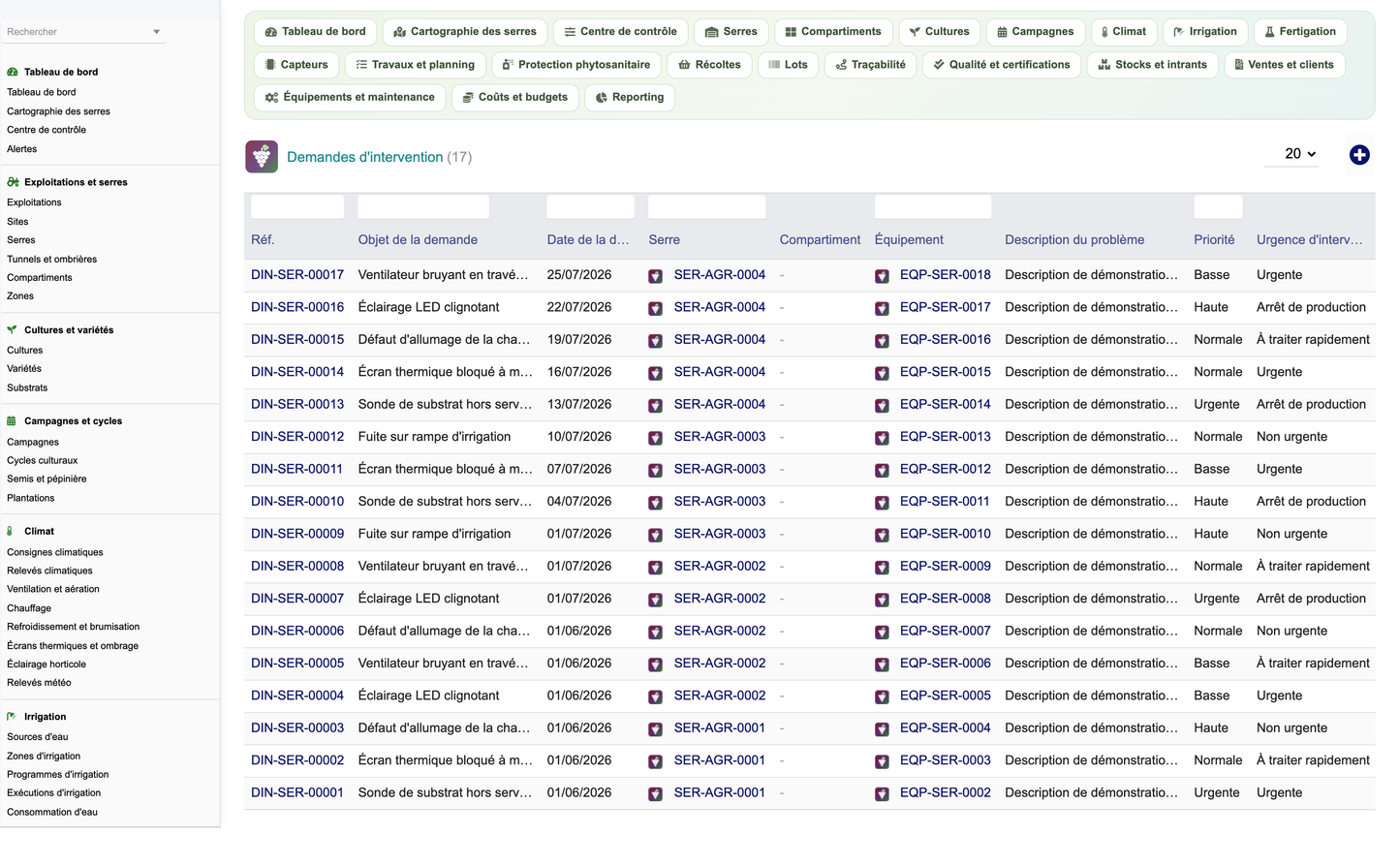1400x866 pixels.
Task: Open Programmes d'irrigation in sidebar
Action: [58, 775]
